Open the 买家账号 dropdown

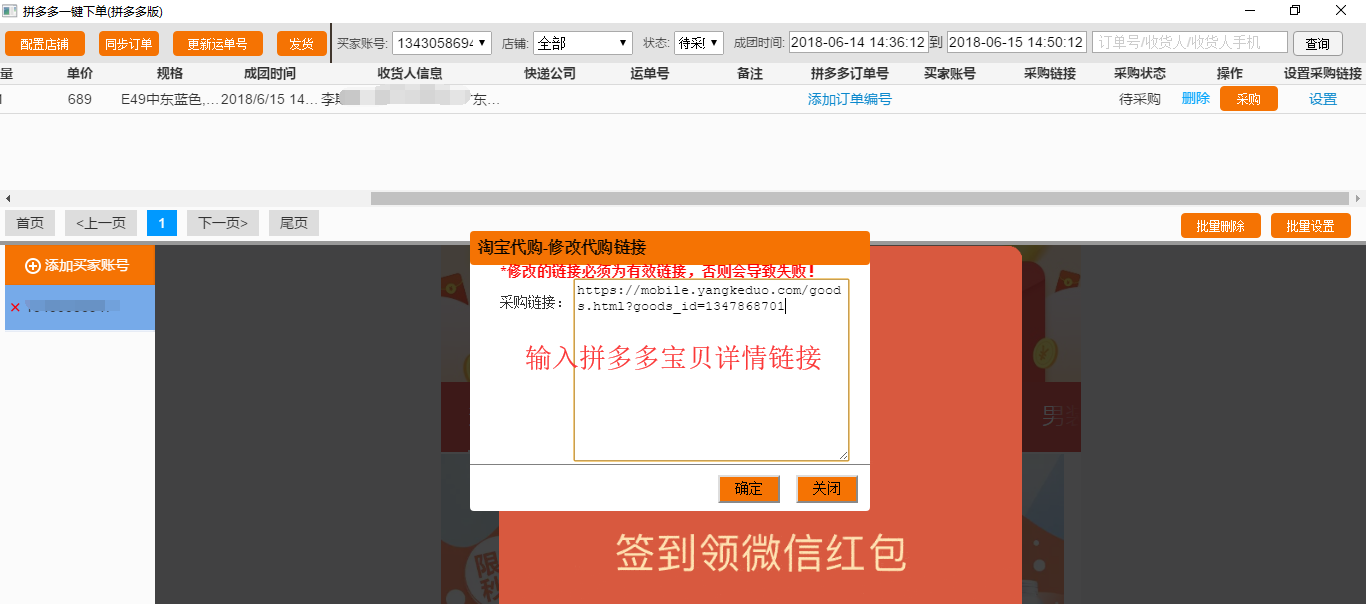(x=442, y=43)
